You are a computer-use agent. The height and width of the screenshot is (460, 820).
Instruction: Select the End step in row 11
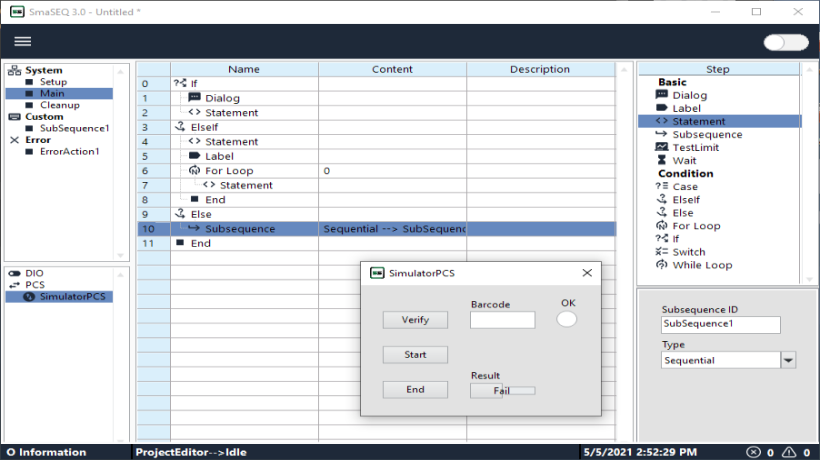click(x=201, y=243)
